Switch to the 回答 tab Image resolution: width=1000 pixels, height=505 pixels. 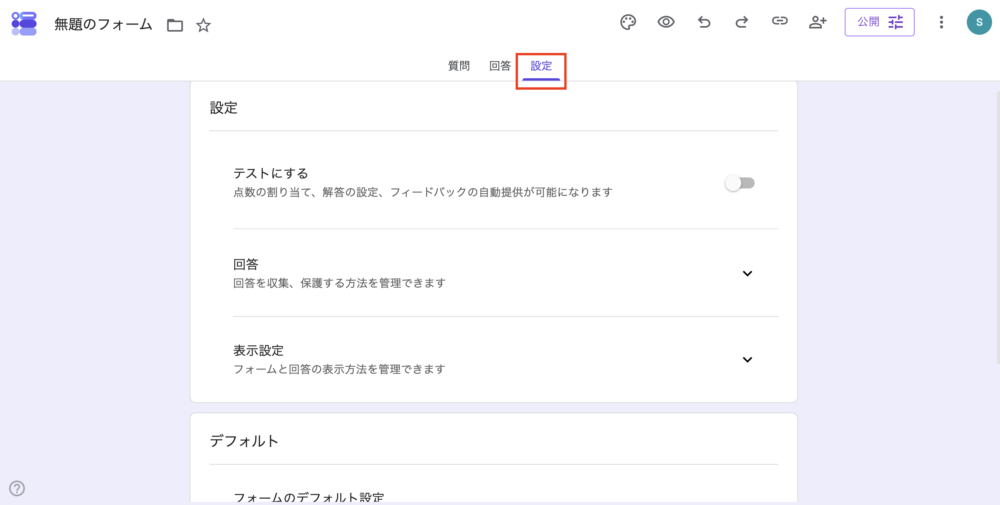click(500, 66)
